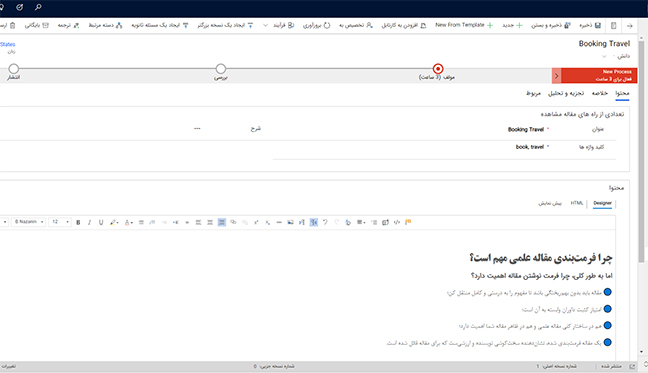Select the انتشار process stage circle

(x=14, y=69)
